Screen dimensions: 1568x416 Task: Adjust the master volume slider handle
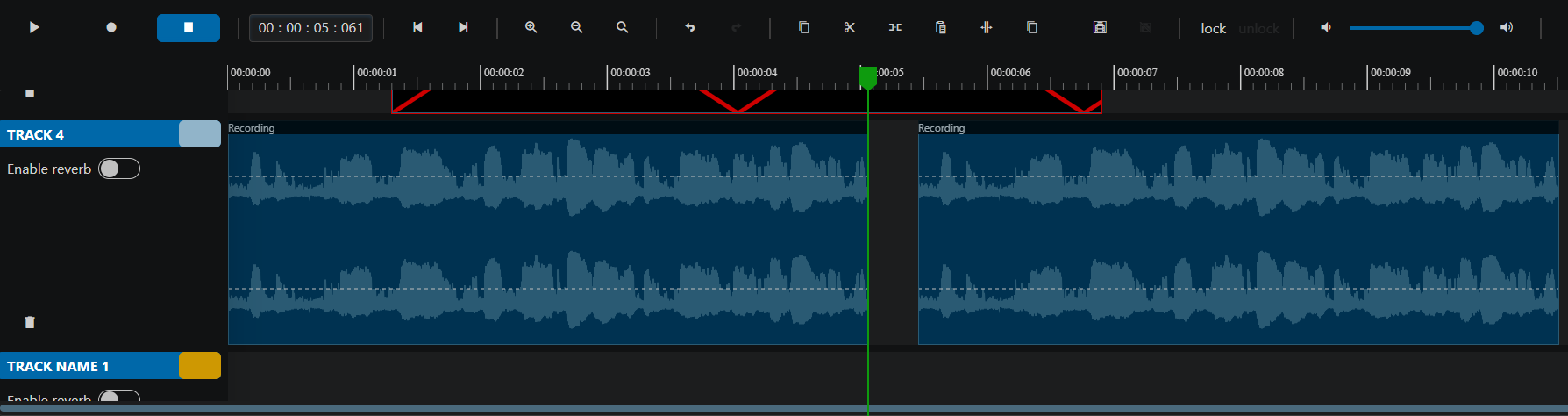tap(1477, 28)
